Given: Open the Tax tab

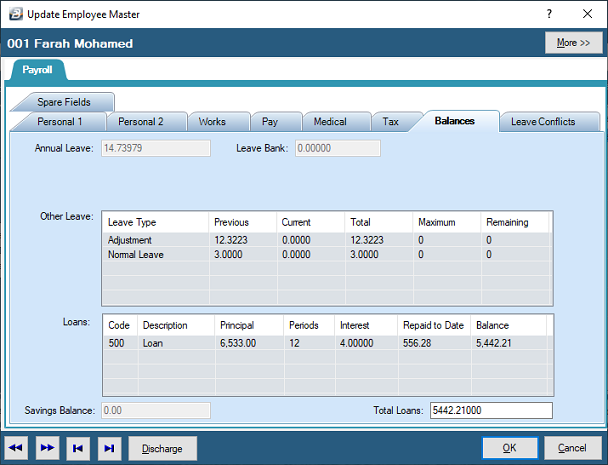Looking at the screenshot, I should click(390, 122).
